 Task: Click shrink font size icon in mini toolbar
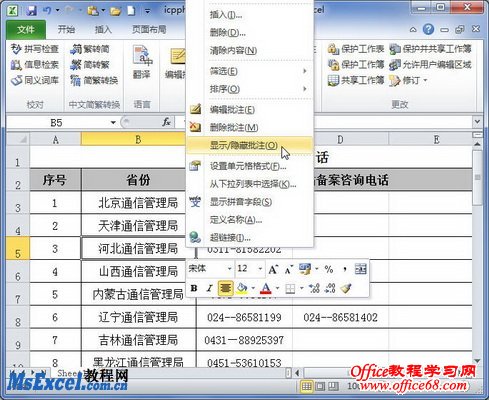coord(288,269)
